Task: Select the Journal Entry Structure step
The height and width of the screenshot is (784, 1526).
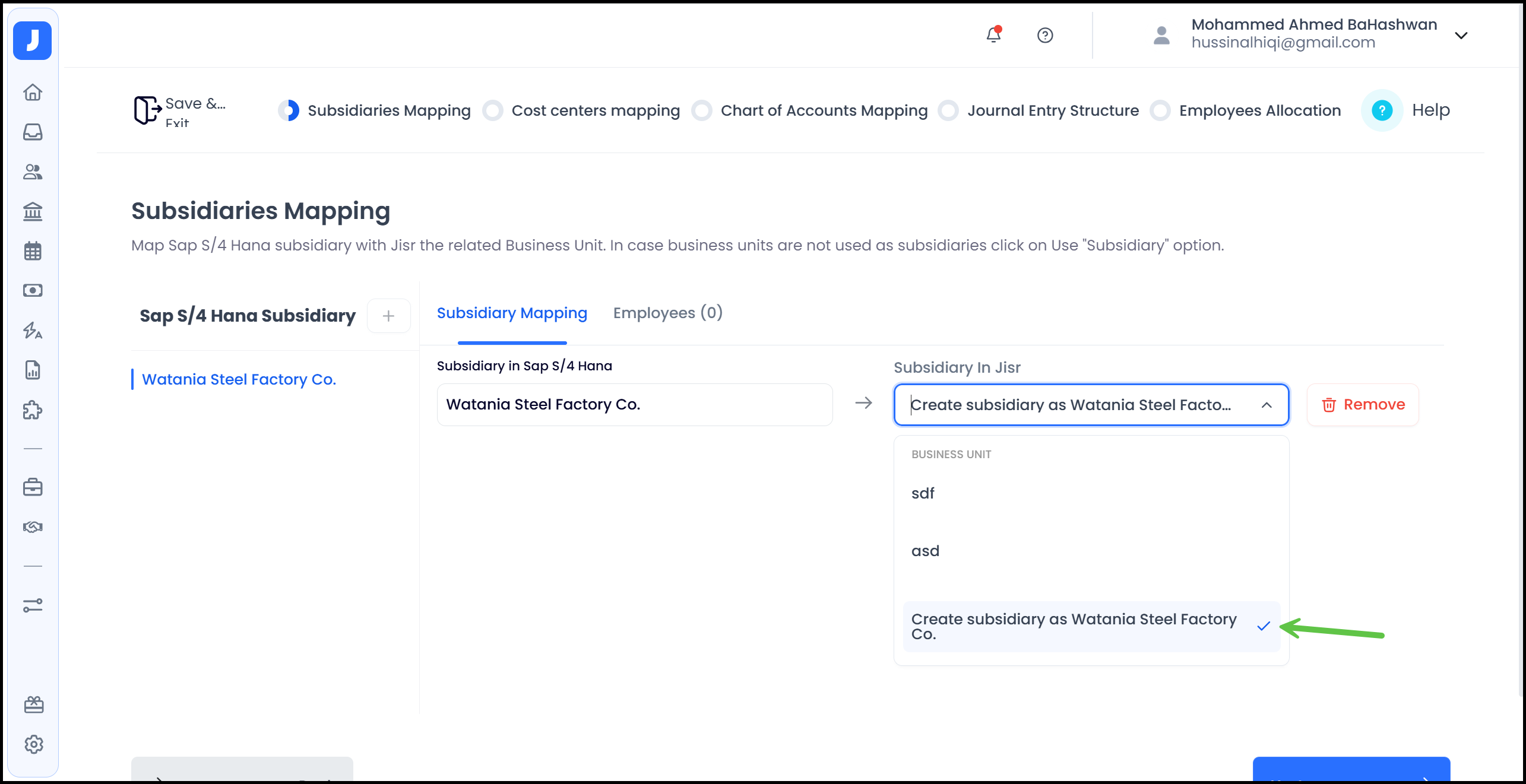Action: point(1053,110)
